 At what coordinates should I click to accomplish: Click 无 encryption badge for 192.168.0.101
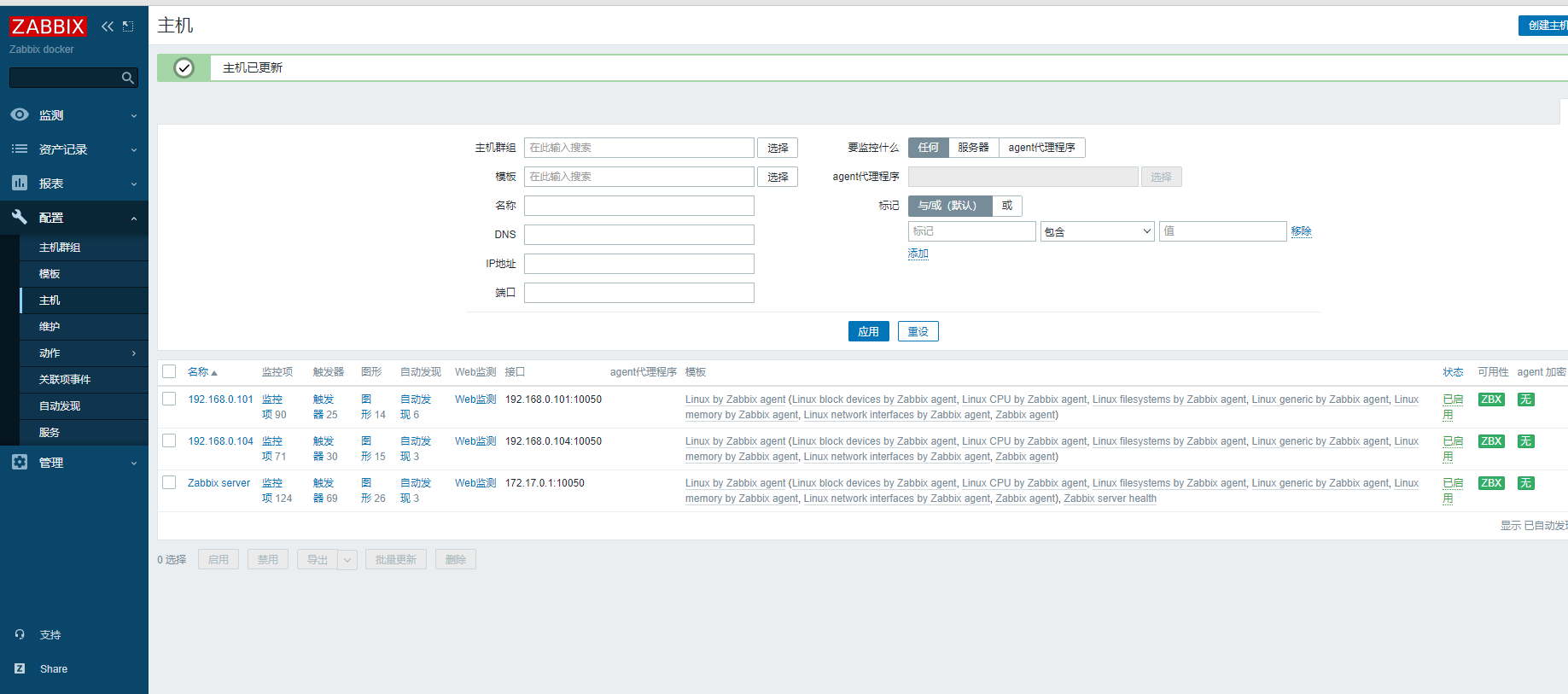pos(1525,399)
